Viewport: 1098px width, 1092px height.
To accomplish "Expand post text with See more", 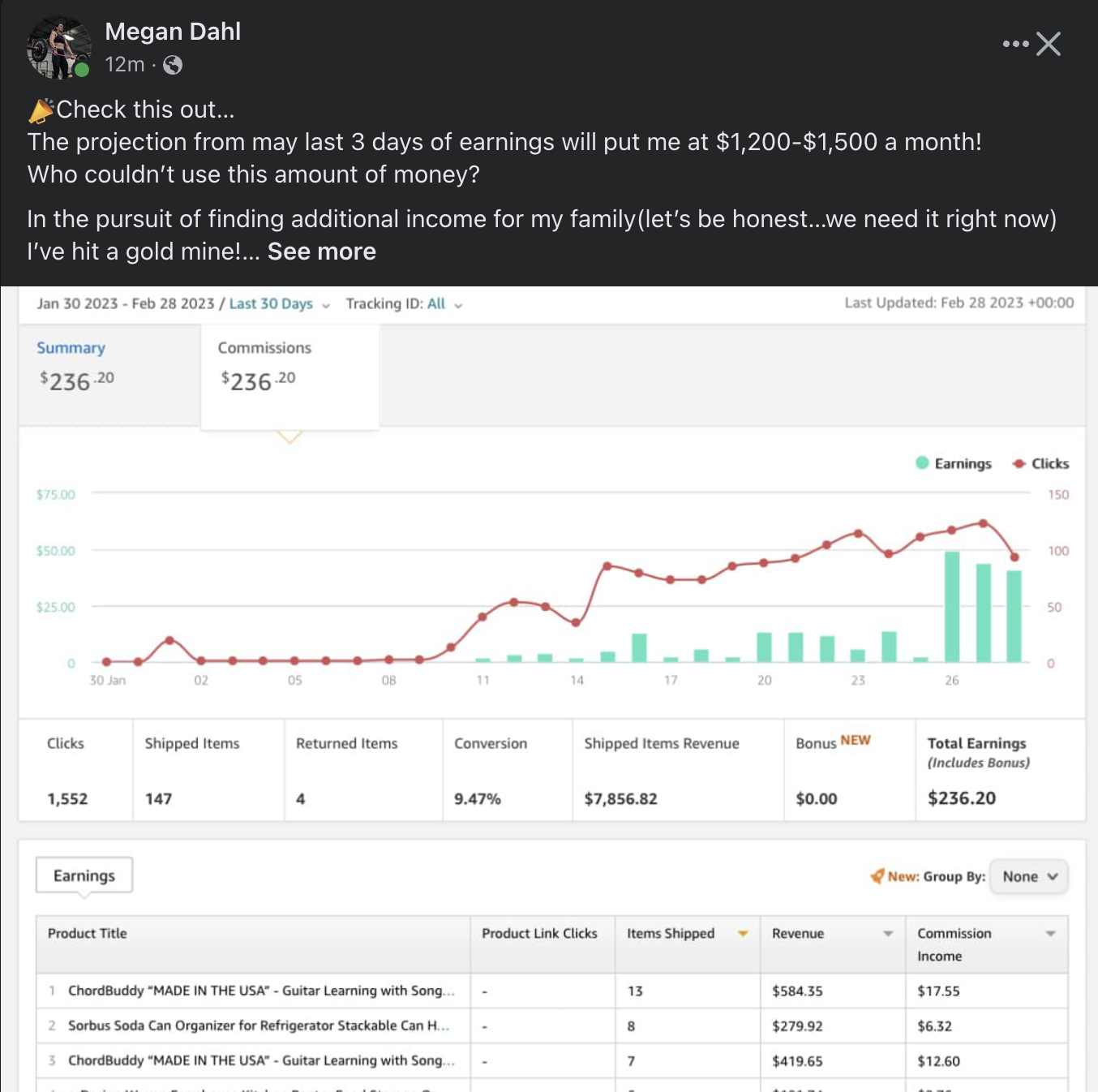I will point(321,252).
